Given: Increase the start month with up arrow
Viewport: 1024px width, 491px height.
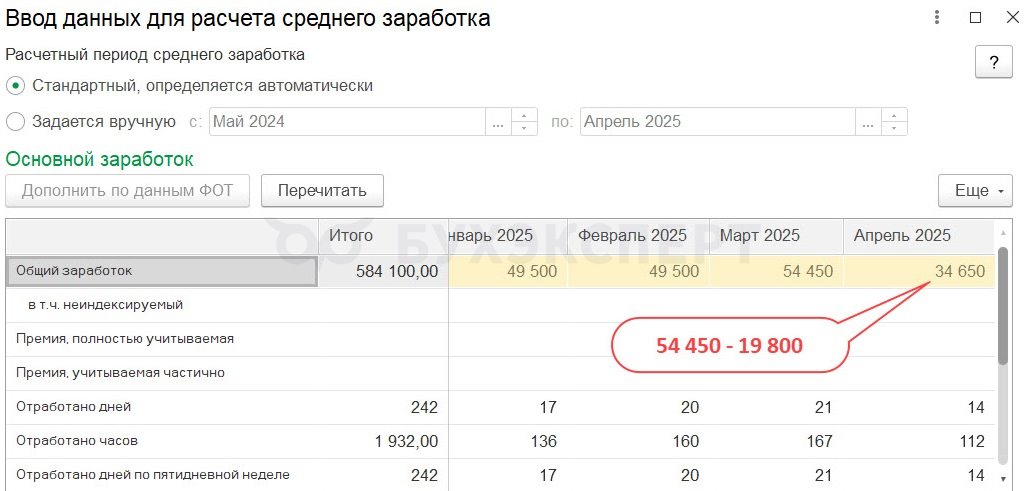Looking at the screenshot, I should coord(524,115).
